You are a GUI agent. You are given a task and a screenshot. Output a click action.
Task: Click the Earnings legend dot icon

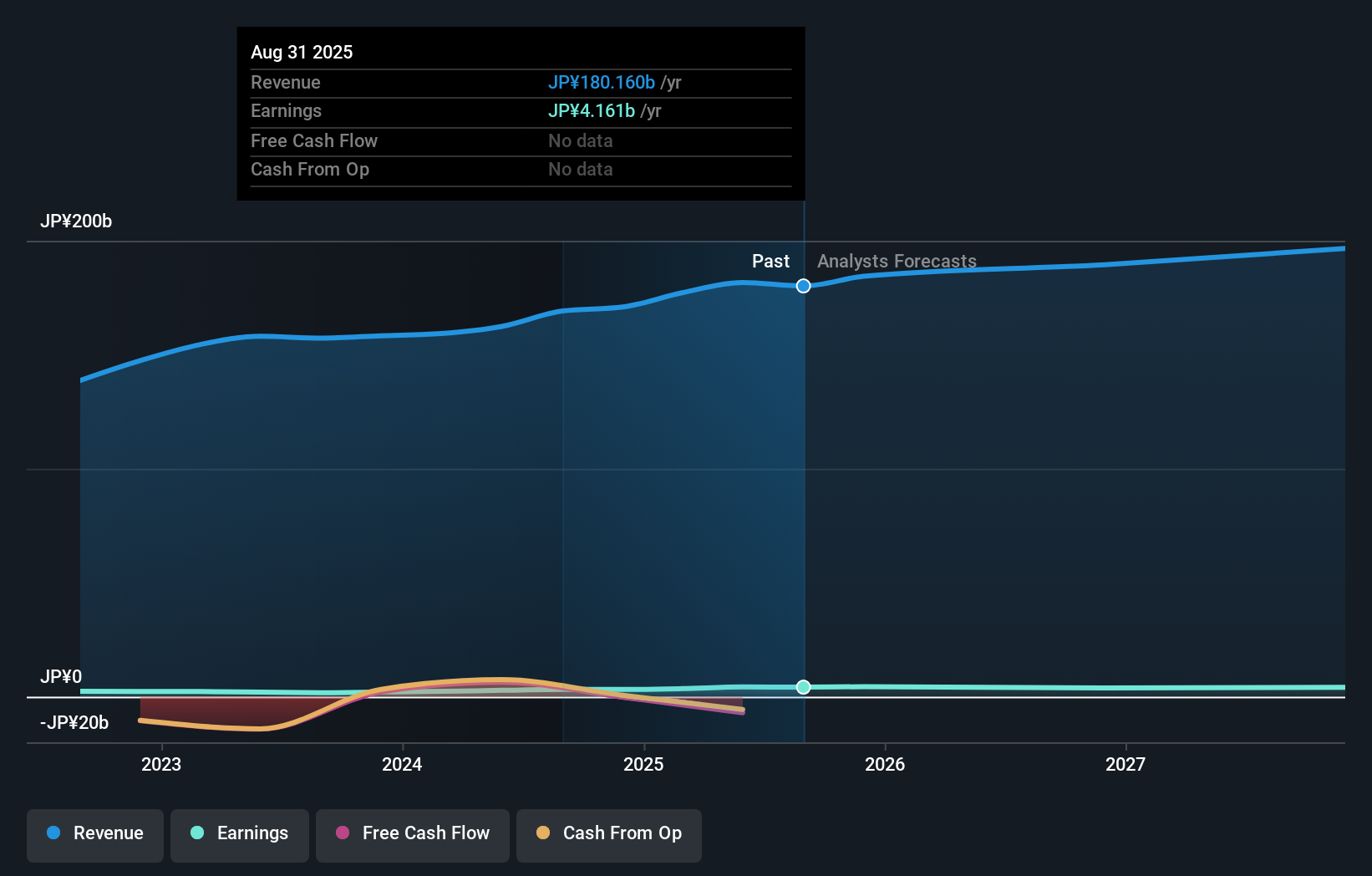[196, 833]
